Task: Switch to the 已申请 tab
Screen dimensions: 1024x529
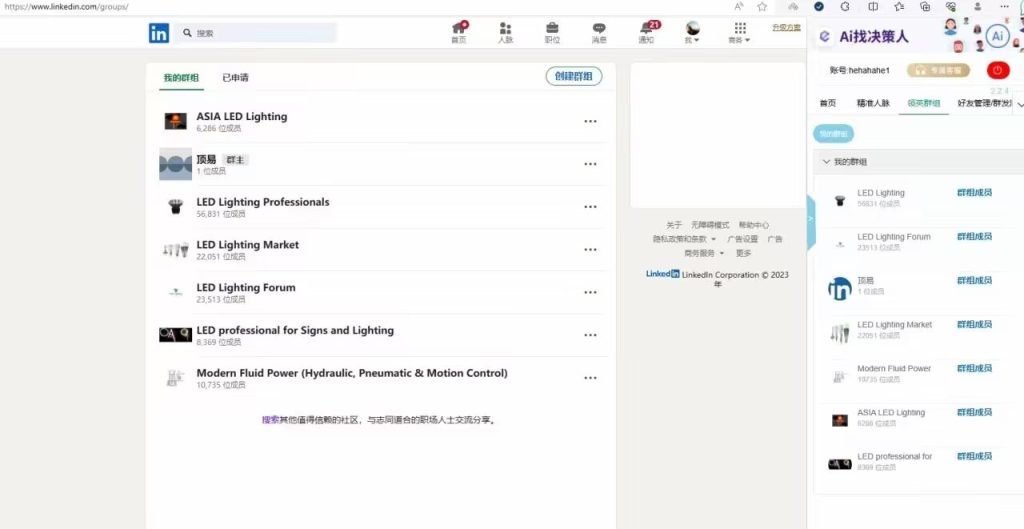Action: [235, 77]
